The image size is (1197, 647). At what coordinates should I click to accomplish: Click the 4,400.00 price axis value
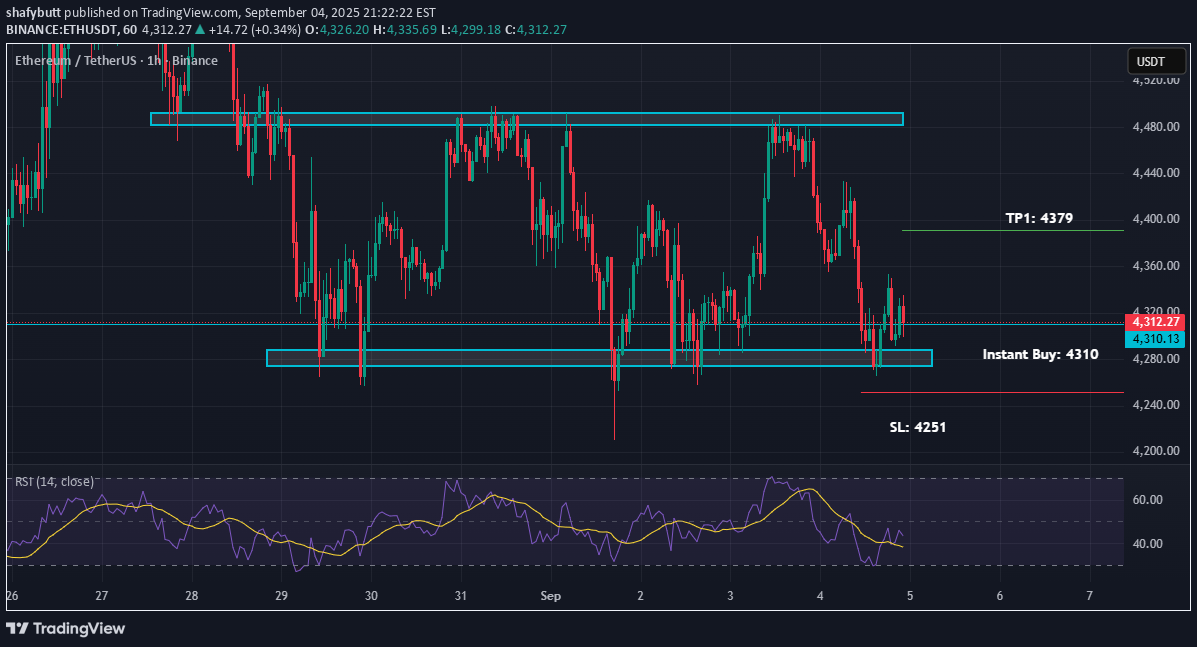1156,219
